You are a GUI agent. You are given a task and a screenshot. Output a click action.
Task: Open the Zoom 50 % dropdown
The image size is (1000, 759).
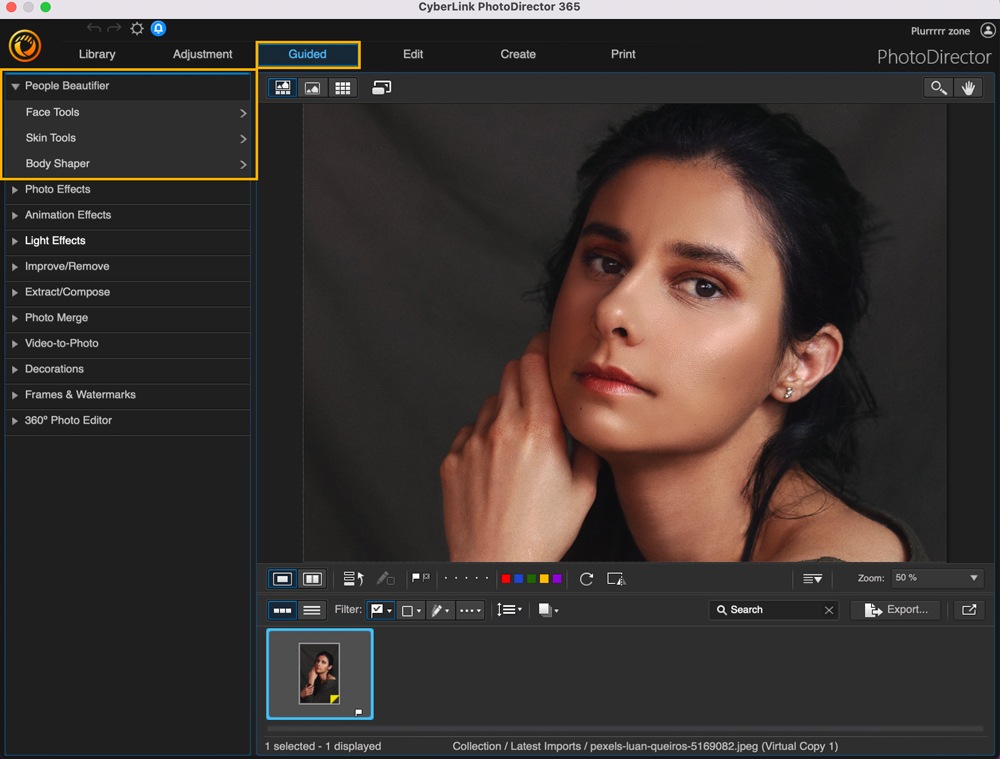(936, 578)
